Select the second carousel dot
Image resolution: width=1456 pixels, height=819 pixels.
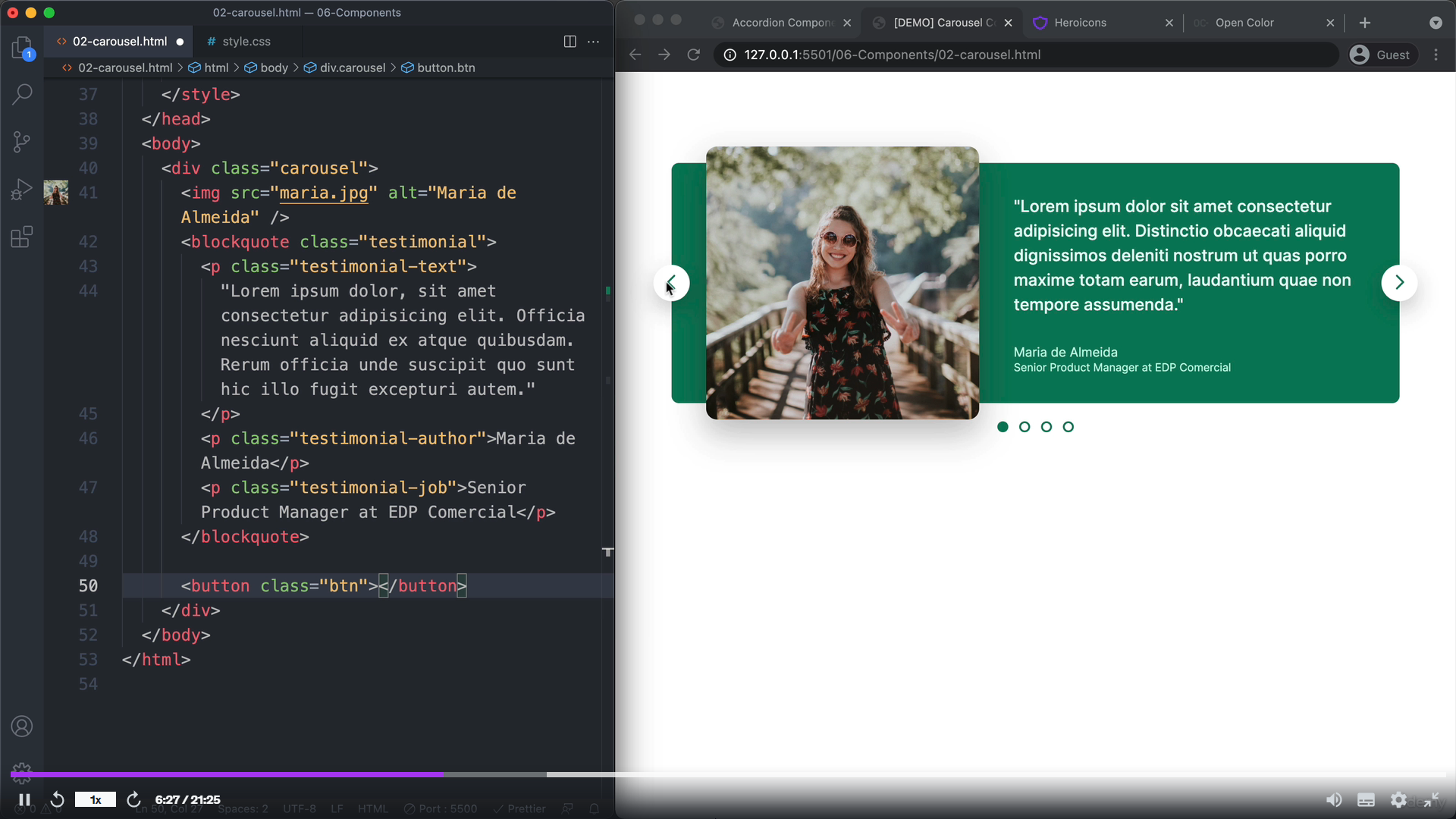point(1025,427)
